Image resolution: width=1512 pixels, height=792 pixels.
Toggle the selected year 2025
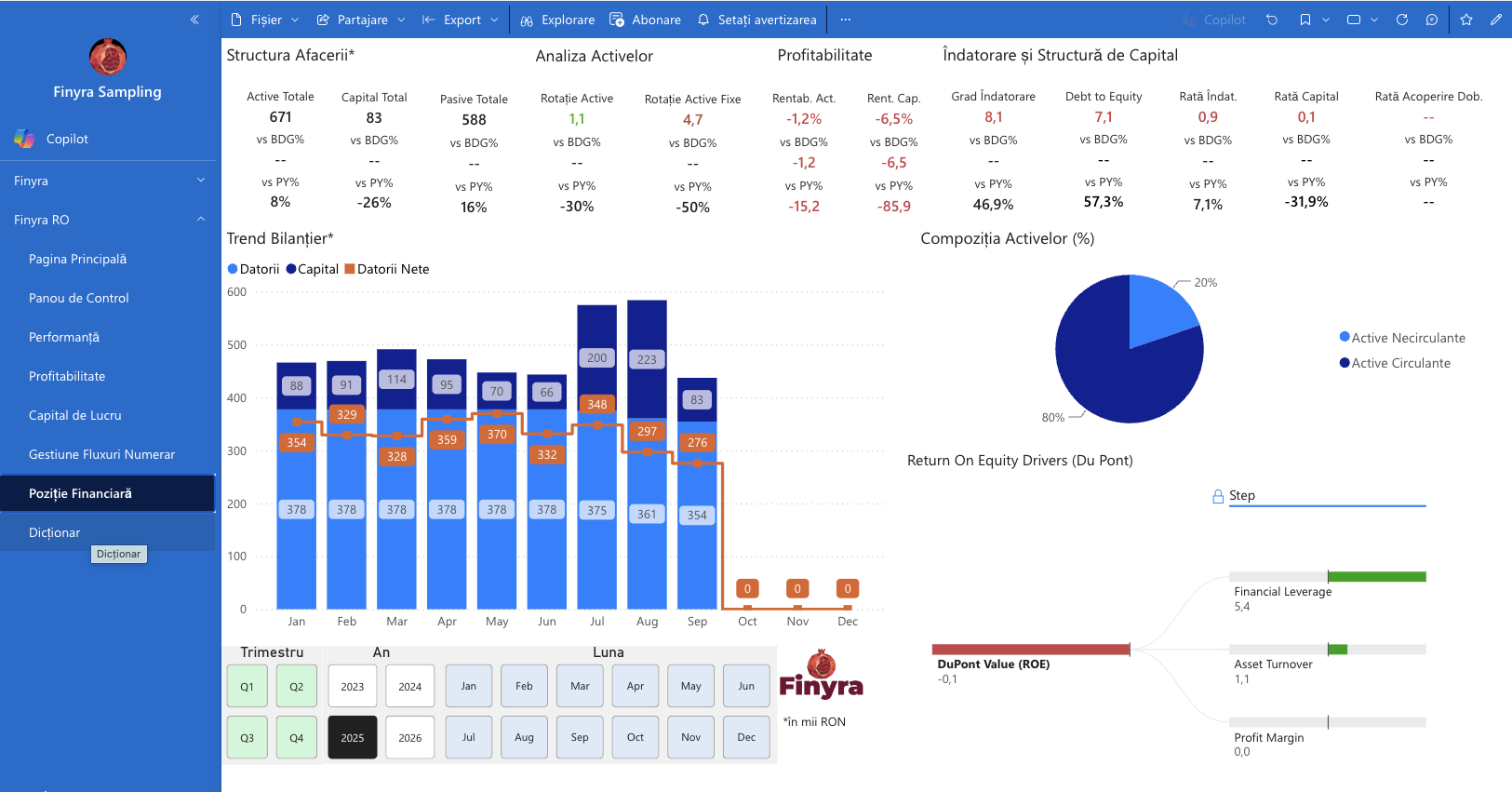pyautogui.click(x=353, y=737)
